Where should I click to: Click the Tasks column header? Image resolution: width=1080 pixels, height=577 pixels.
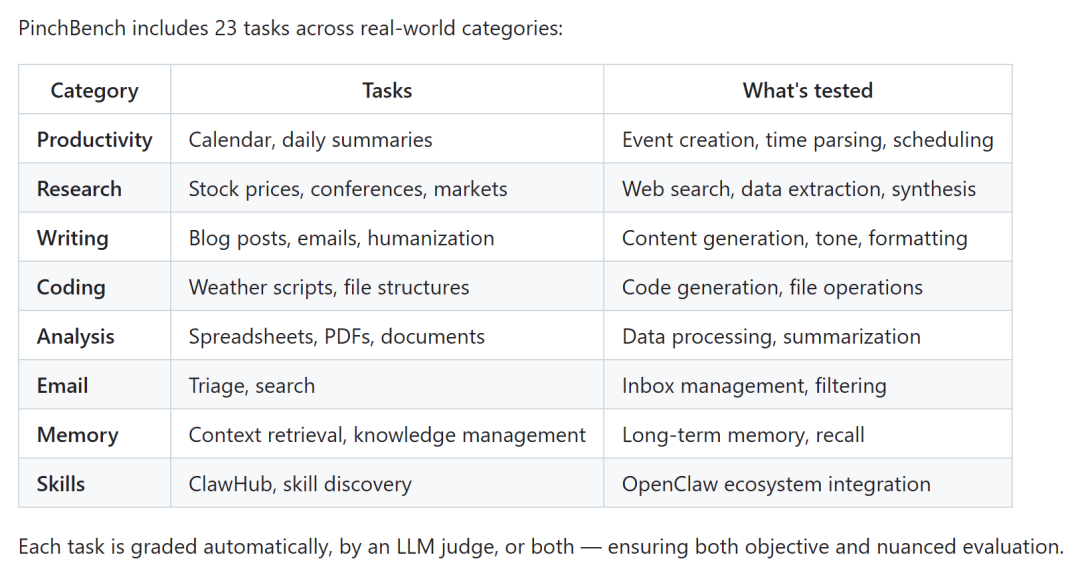[387, 90]
